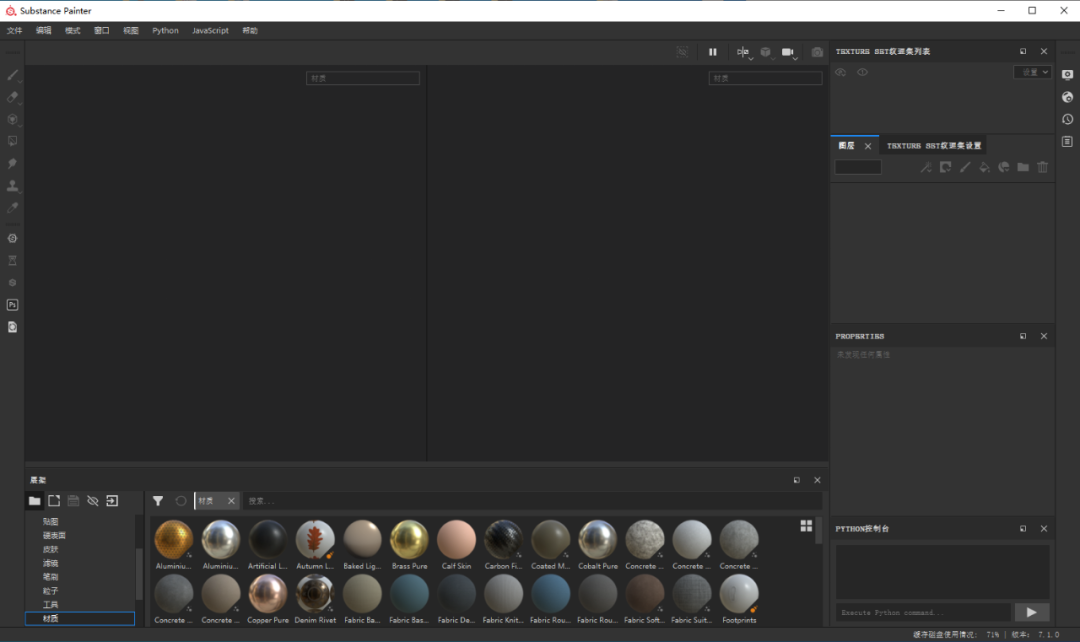Open the camera perspective dropdown

tap(789, 52)
